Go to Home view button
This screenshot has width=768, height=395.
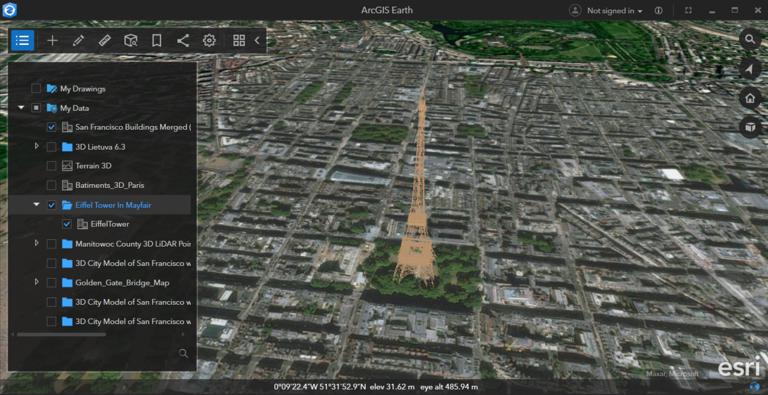(x=750, y=99)
